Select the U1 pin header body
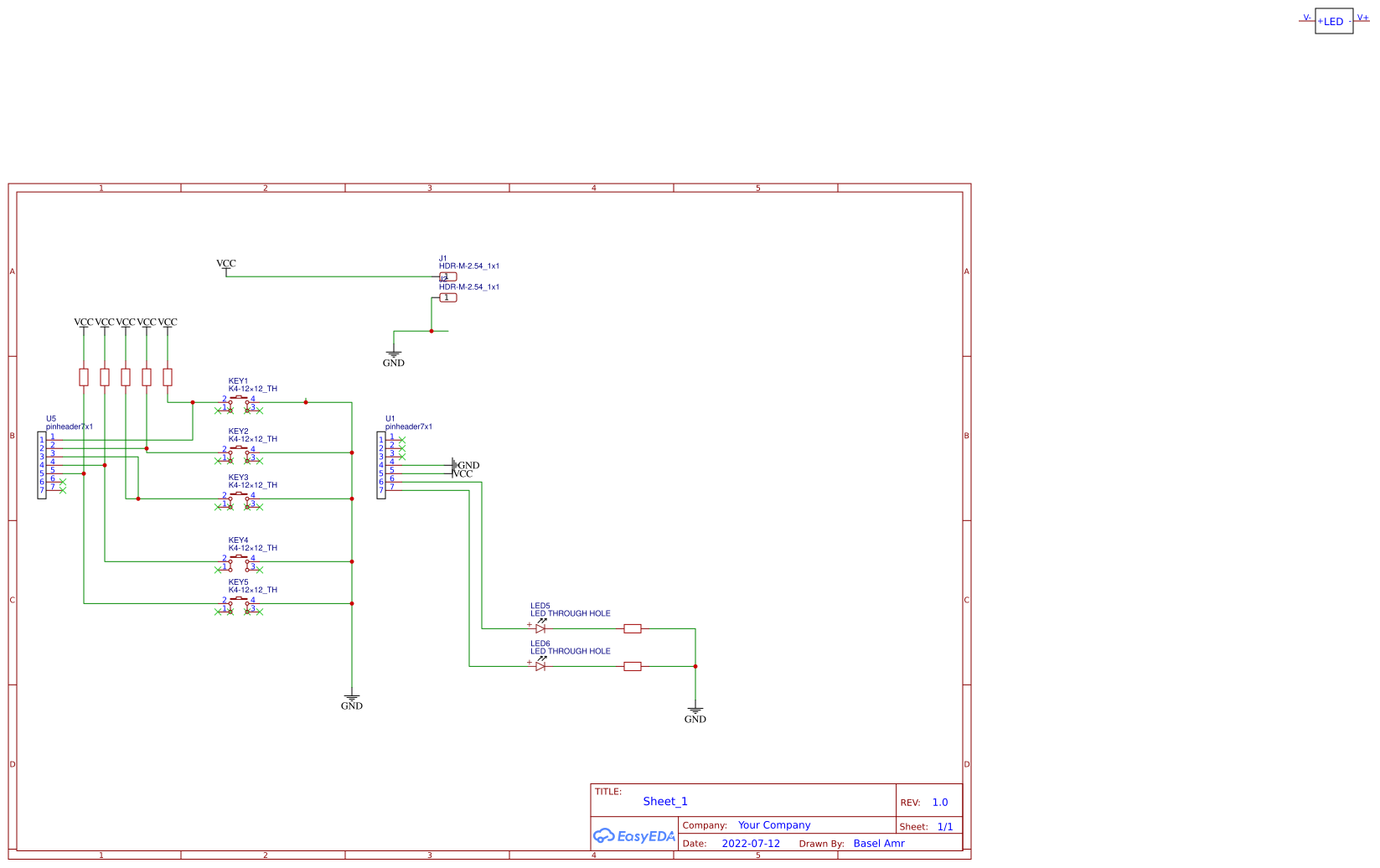This screenshot has height=868, width=1380. pyautogui.click(x=381, y=465)
